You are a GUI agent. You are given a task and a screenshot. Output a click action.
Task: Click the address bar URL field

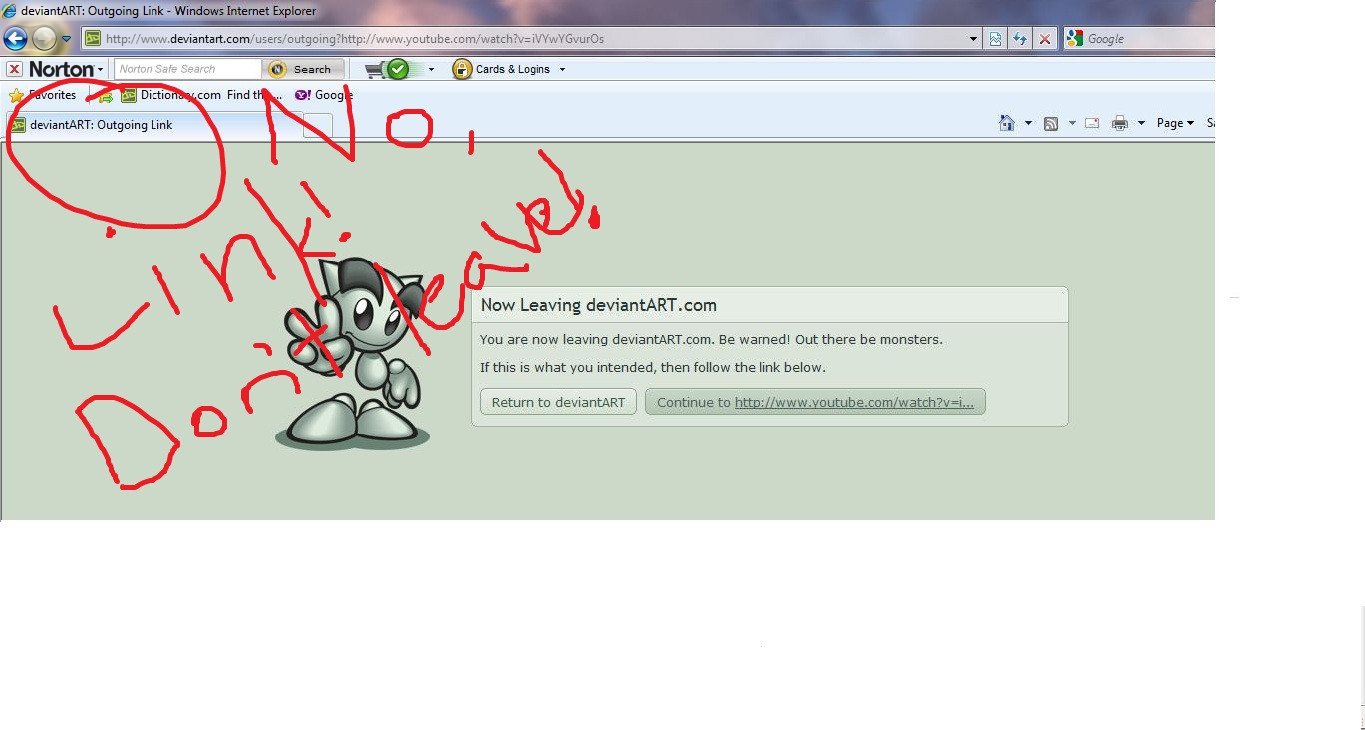point(532,39)
